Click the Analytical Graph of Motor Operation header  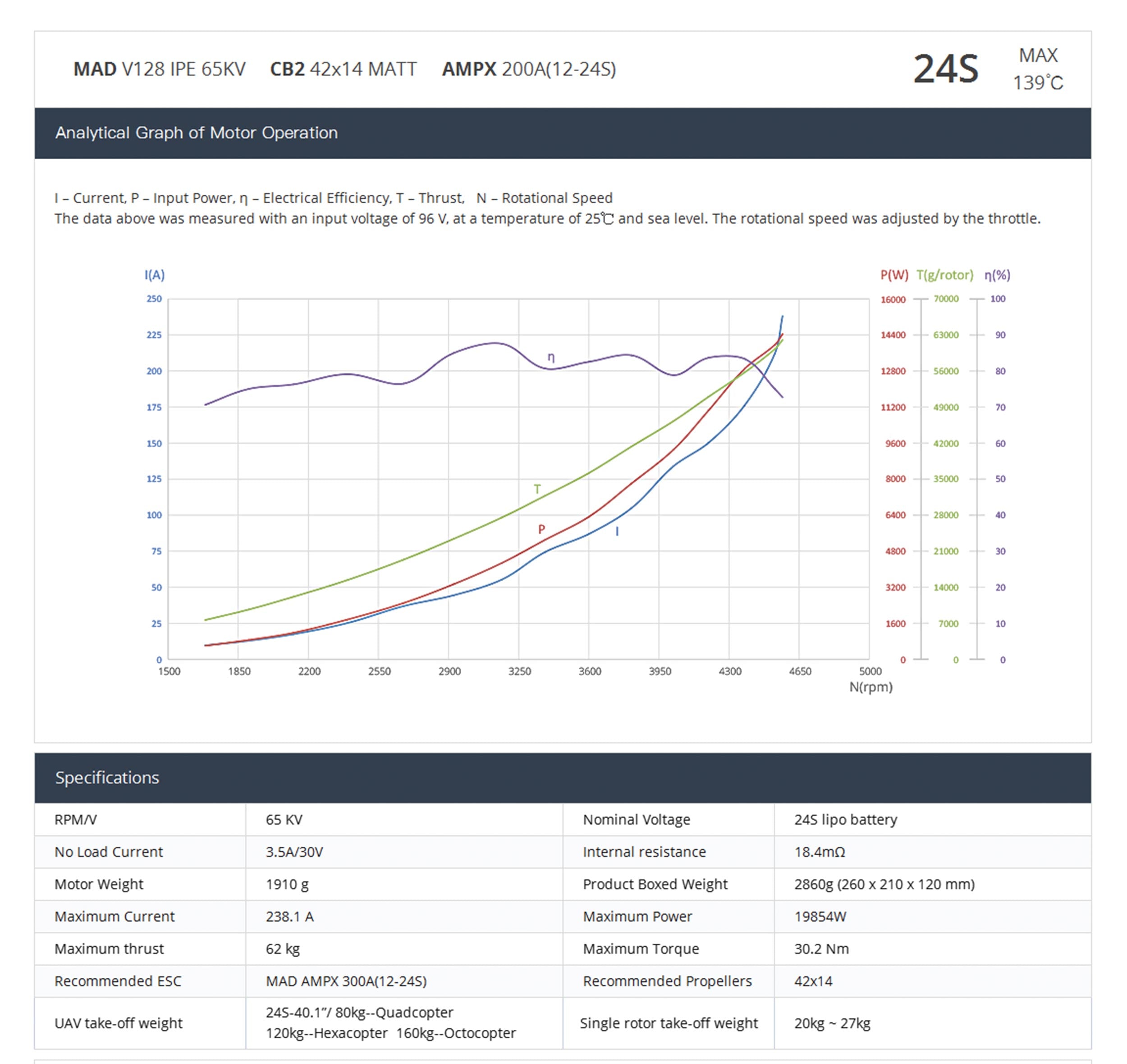pos(196,133)
